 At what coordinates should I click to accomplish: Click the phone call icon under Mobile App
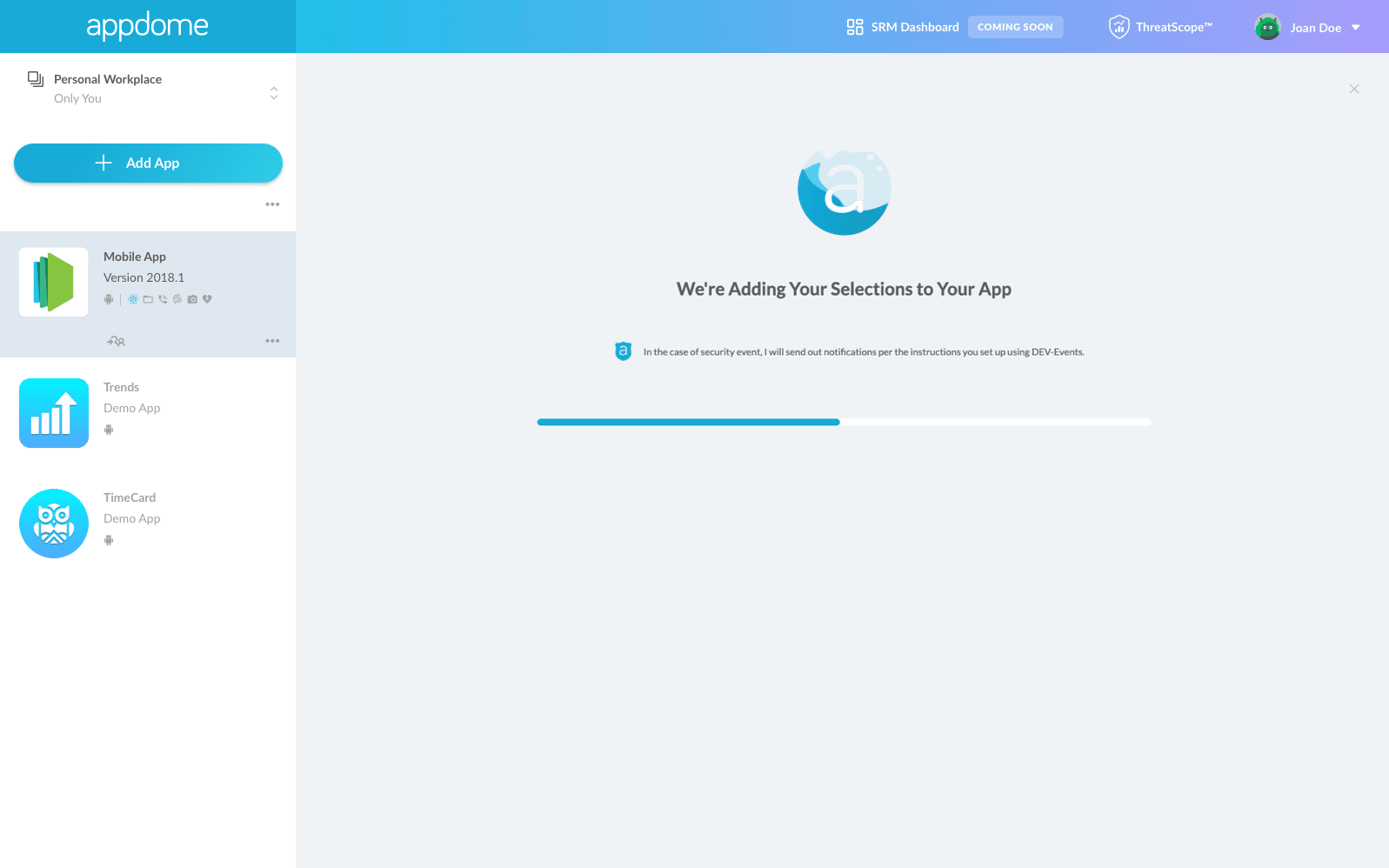[x=163, y=299]
